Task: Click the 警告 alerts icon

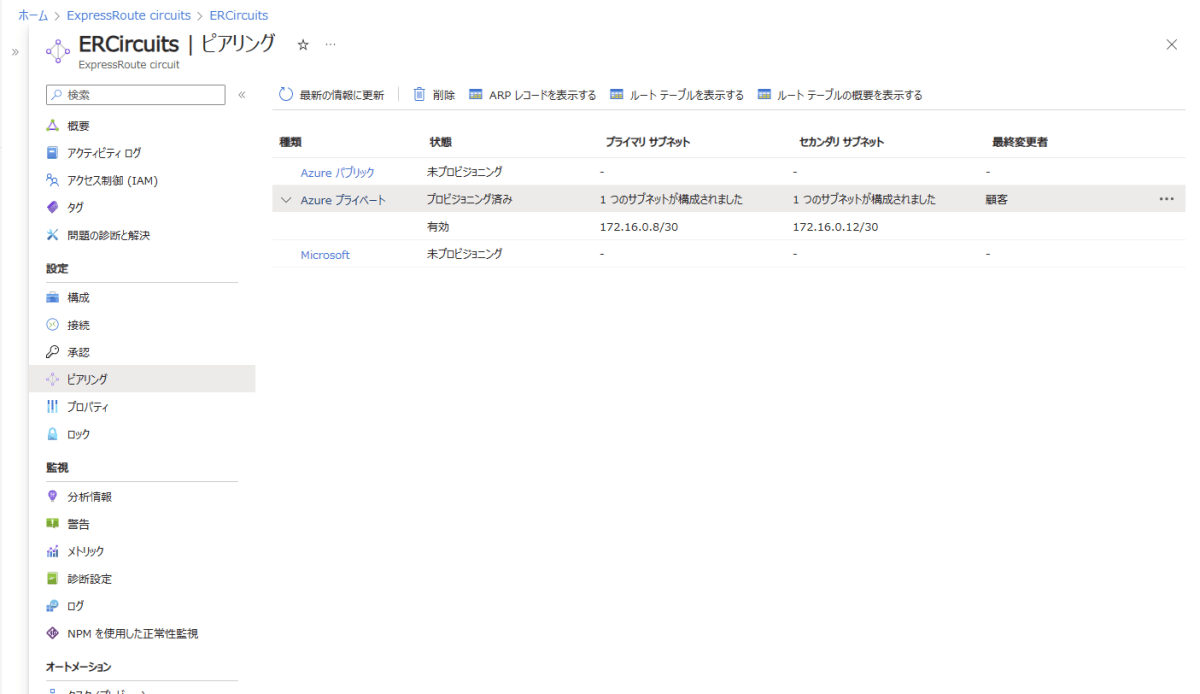Action: tap(53, 524)
